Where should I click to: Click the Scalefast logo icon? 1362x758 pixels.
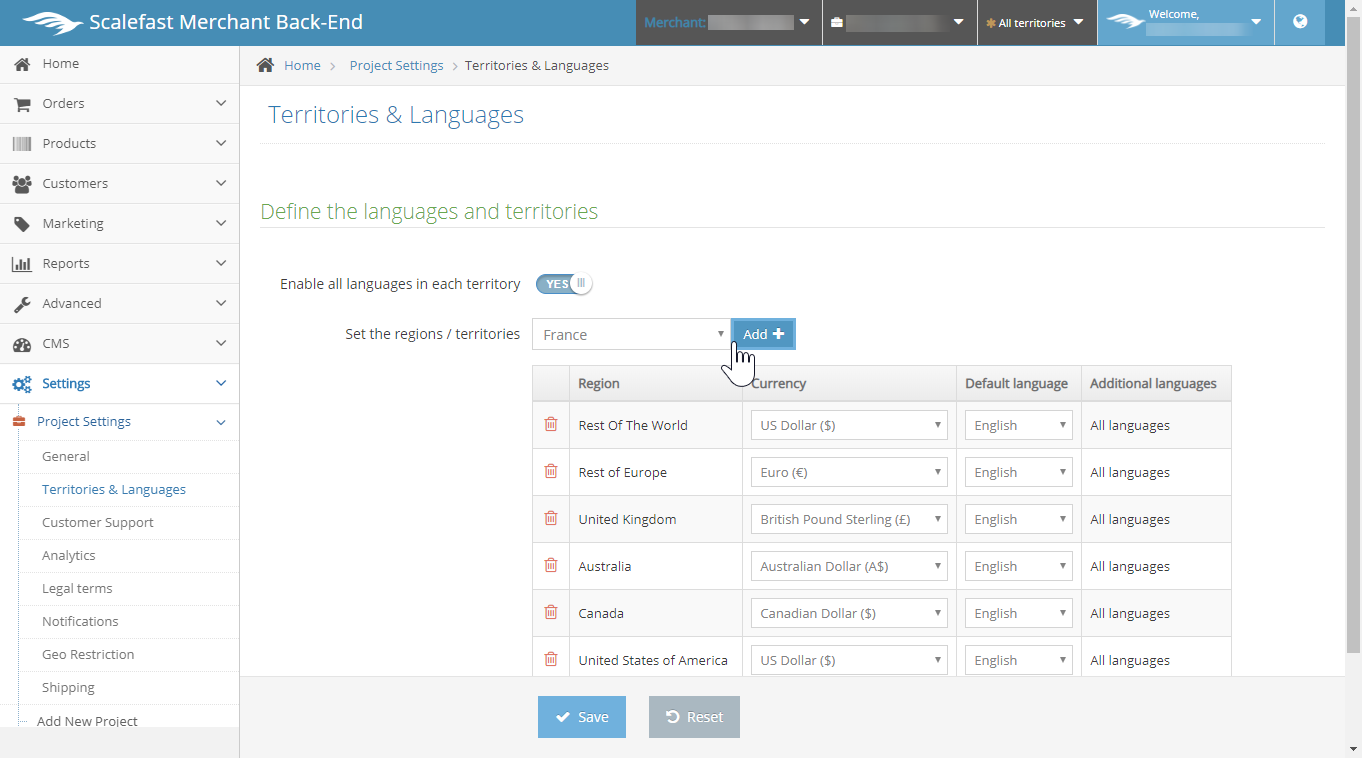pos(52,22)
